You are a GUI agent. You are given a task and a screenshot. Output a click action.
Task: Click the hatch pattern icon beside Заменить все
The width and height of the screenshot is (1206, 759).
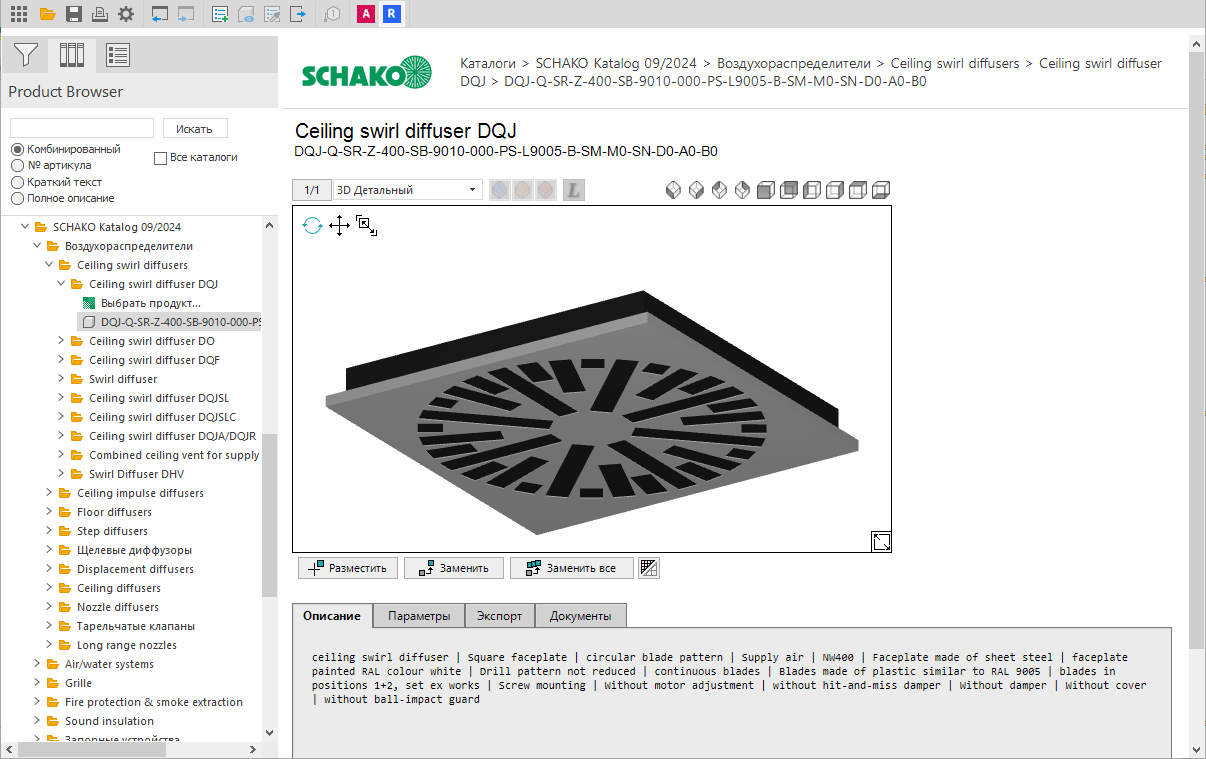coord(649,568)
